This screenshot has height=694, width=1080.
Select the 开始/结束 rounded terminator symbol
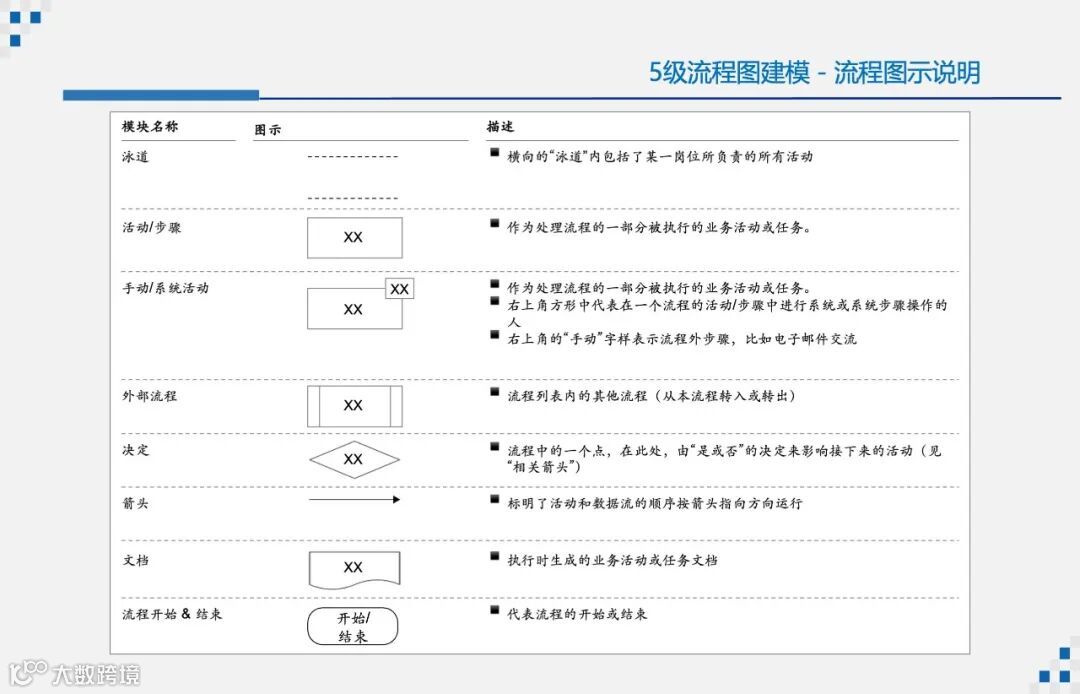[353, 627]
